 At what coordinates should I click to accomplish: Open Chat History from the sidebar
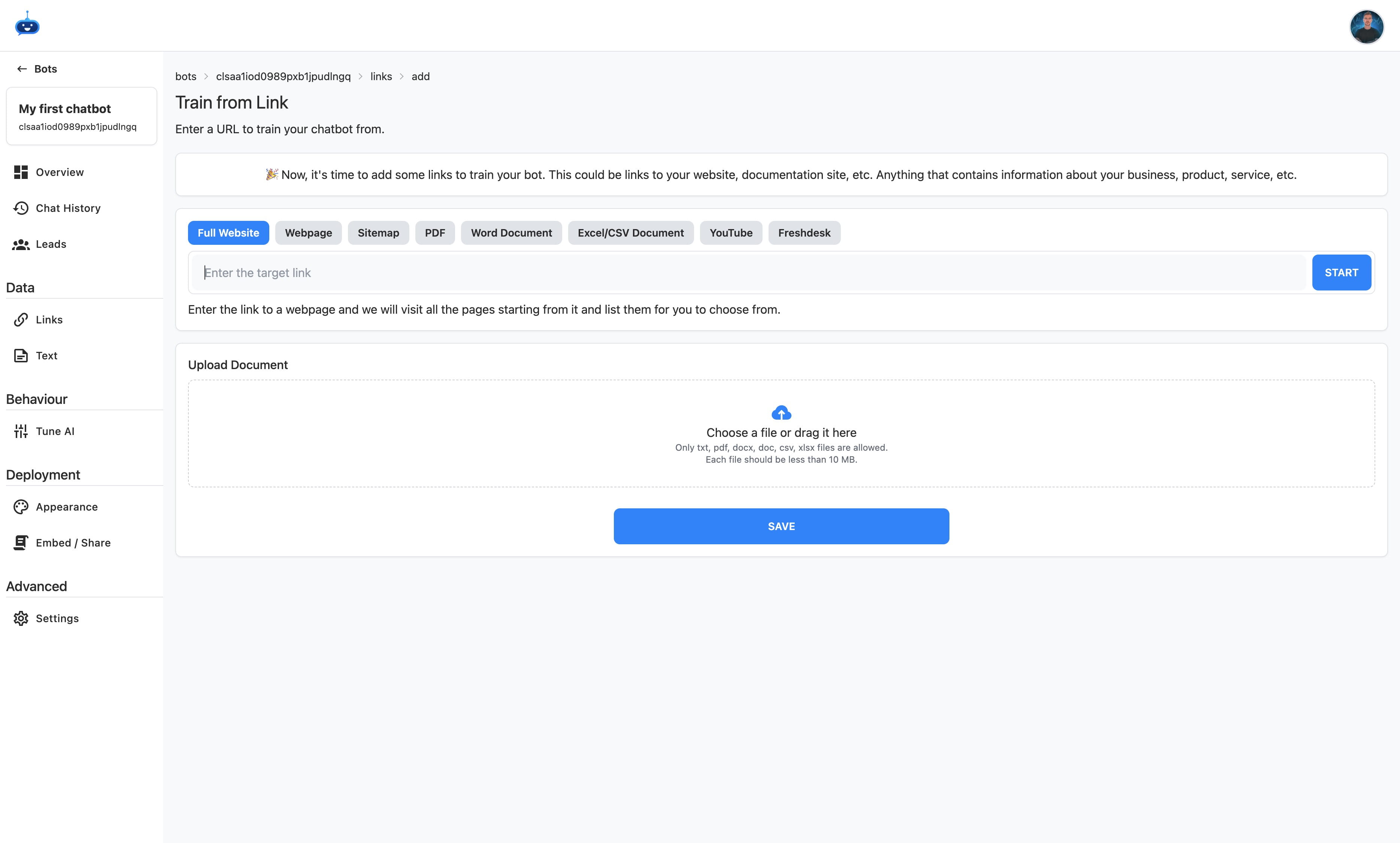pyautogui.click(x=68, y=208)
